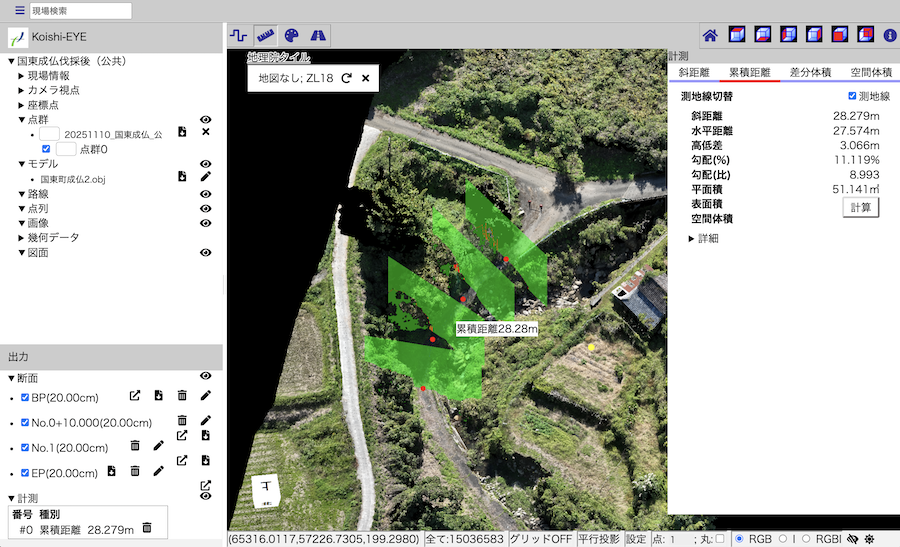Uncheck the 測地線 checkbox
The height and width of the screenshot is (547, 900).
852,96
